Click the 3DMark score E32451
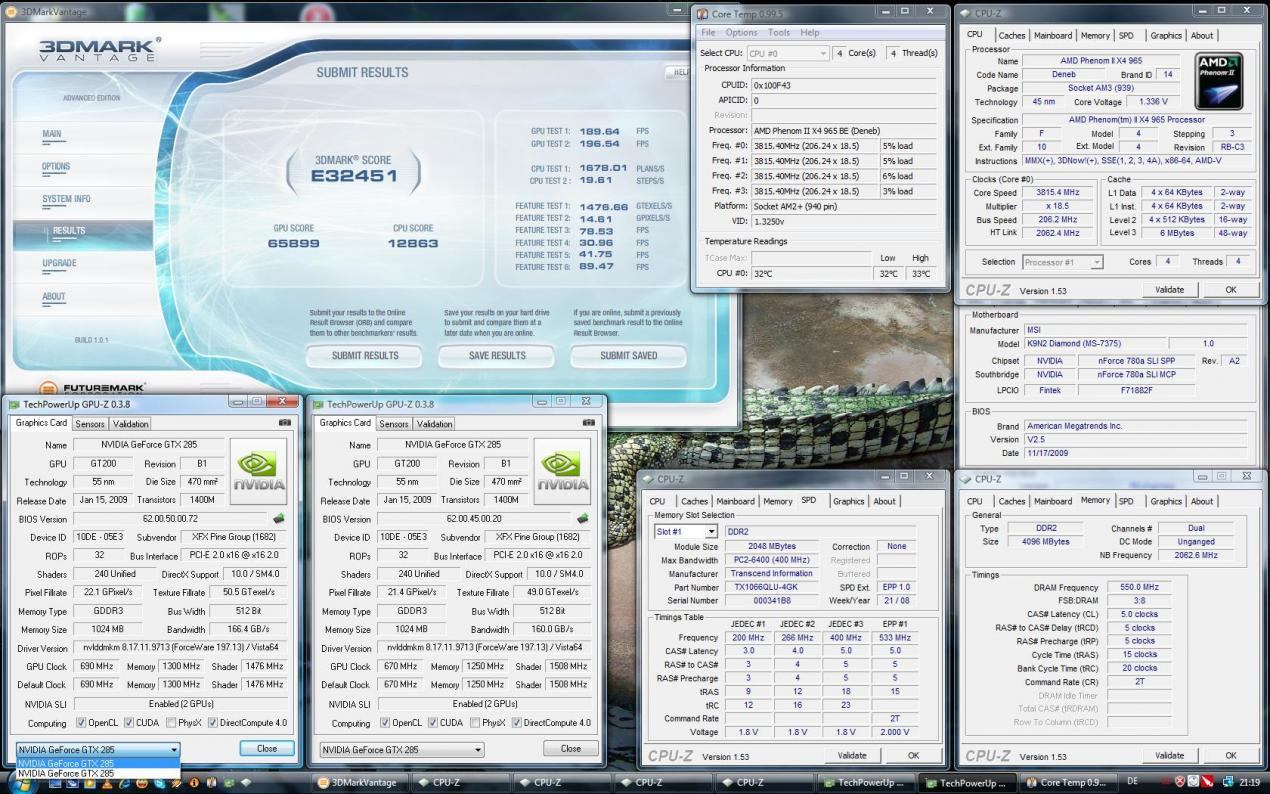This screenshot has height=794, width=1270. (353, 177)
